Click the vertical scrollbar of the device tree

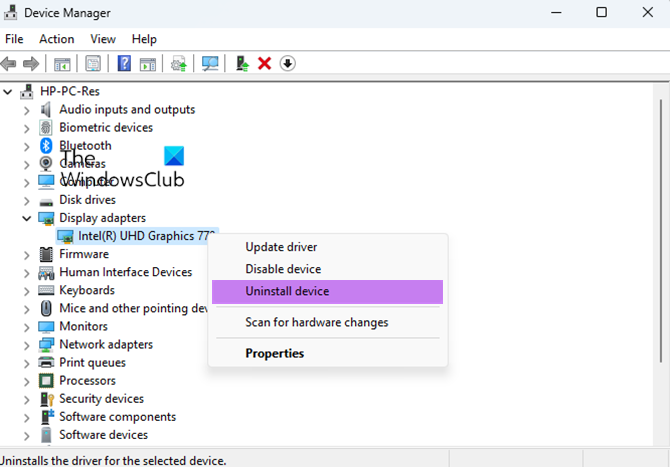click(x=661, y=231)
